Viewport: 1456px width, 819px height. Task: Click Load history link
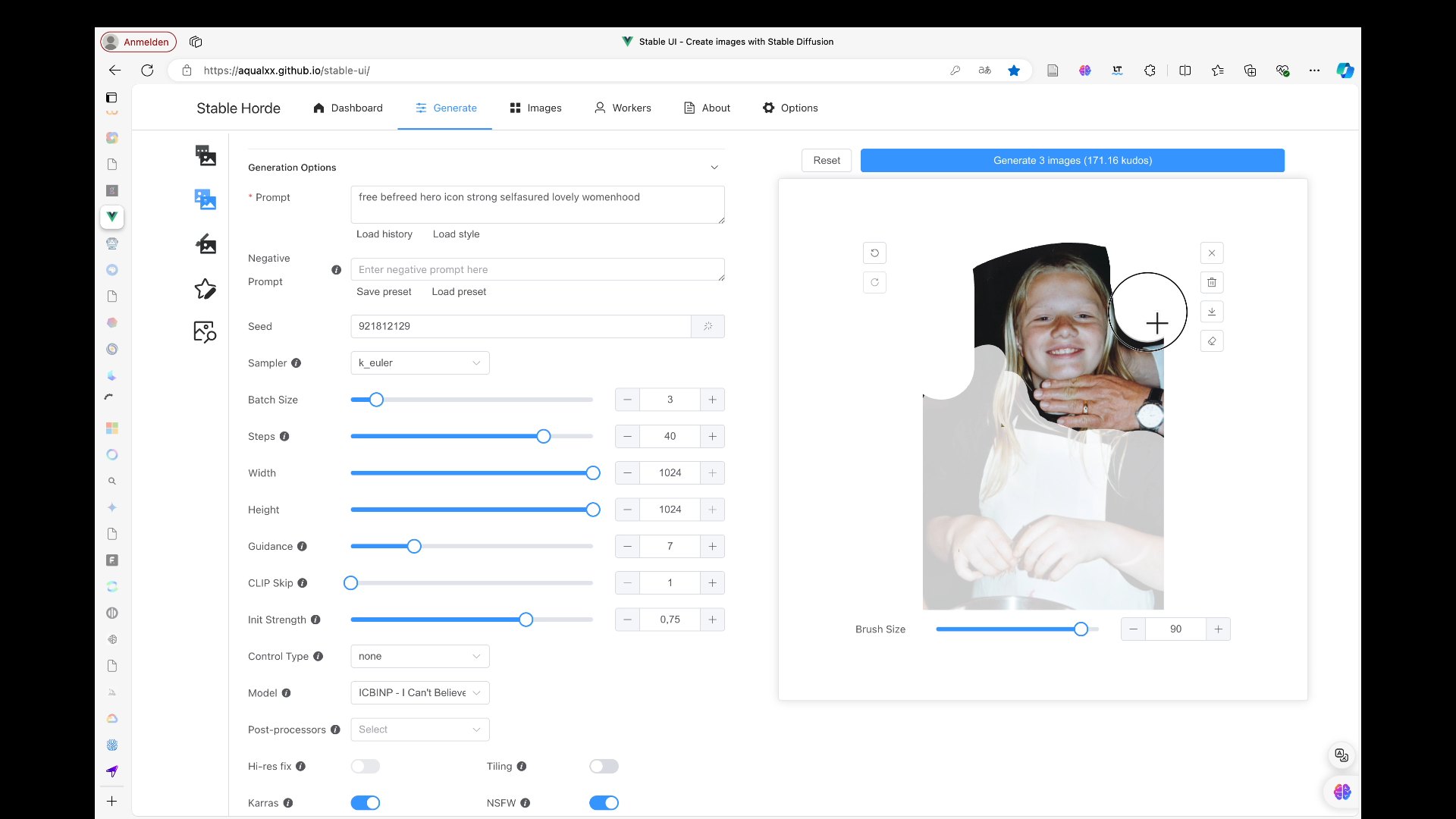pos(384,234)
